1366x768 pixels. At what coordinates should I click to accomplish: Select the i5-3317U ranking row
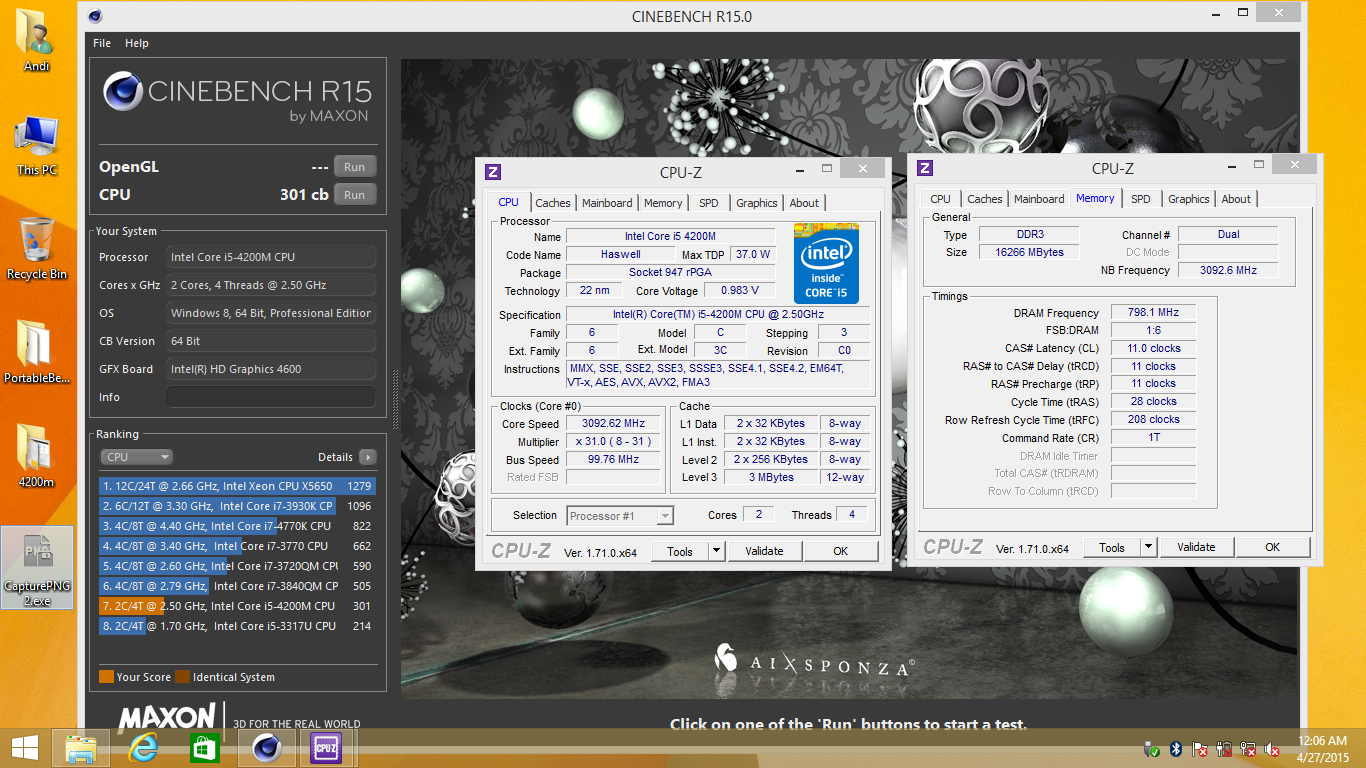coord(238,626)
